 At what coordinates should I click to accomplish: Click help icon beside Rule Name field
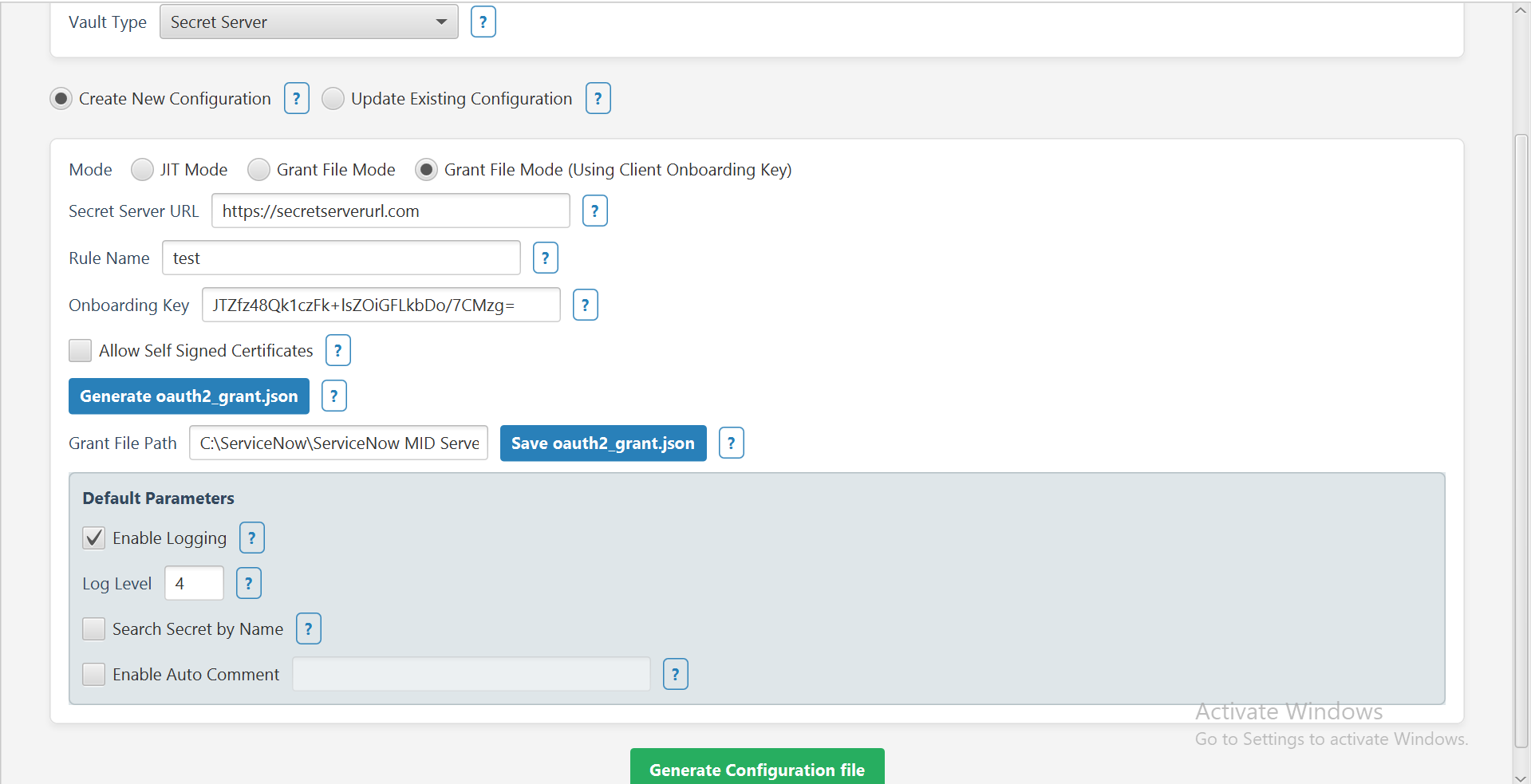point(545,258)
